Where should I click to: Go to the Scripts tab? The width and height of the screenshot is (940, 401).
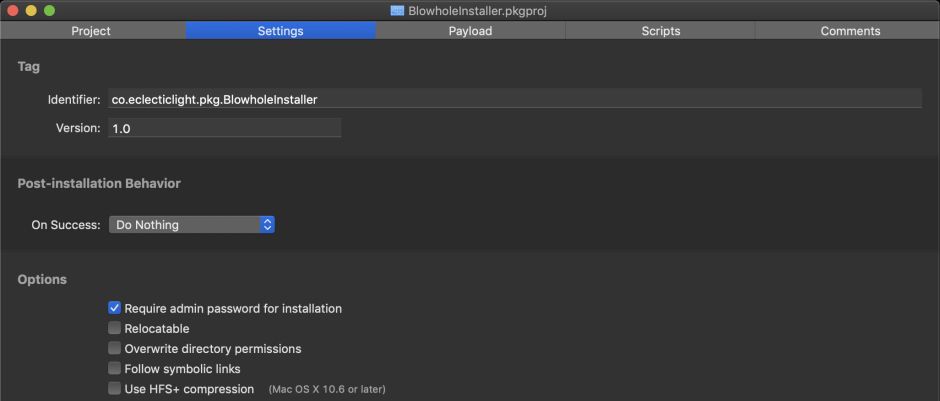[x=660, y=31]
